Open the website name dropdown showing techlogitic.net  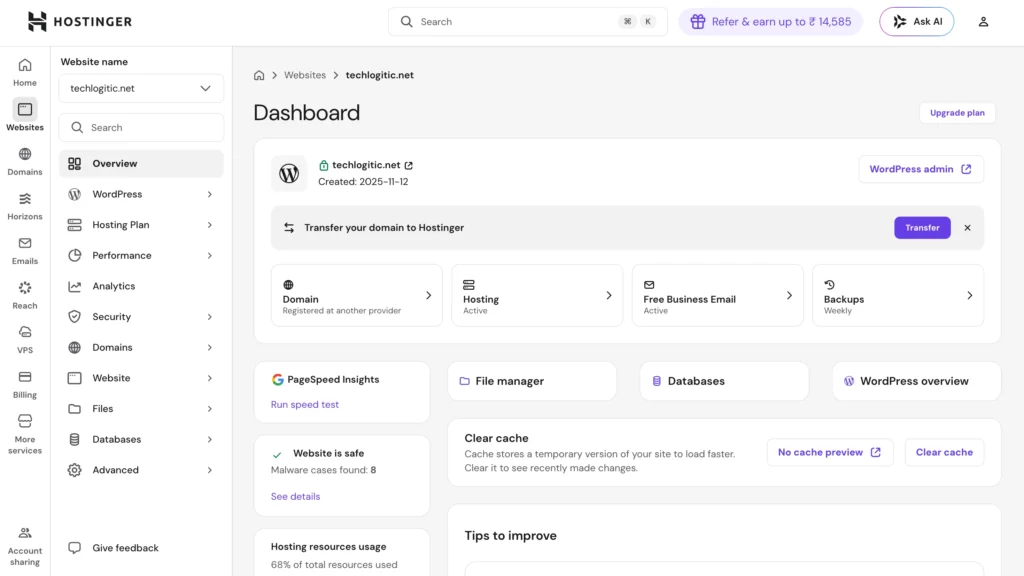point(140,88)
